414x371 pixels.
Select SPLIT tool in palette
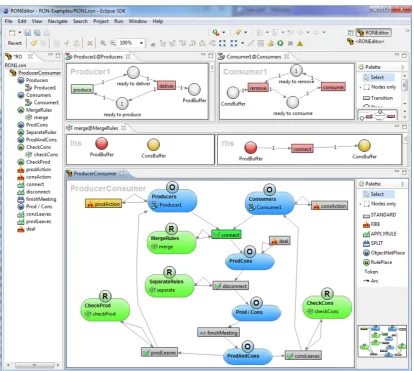point(373,243)
